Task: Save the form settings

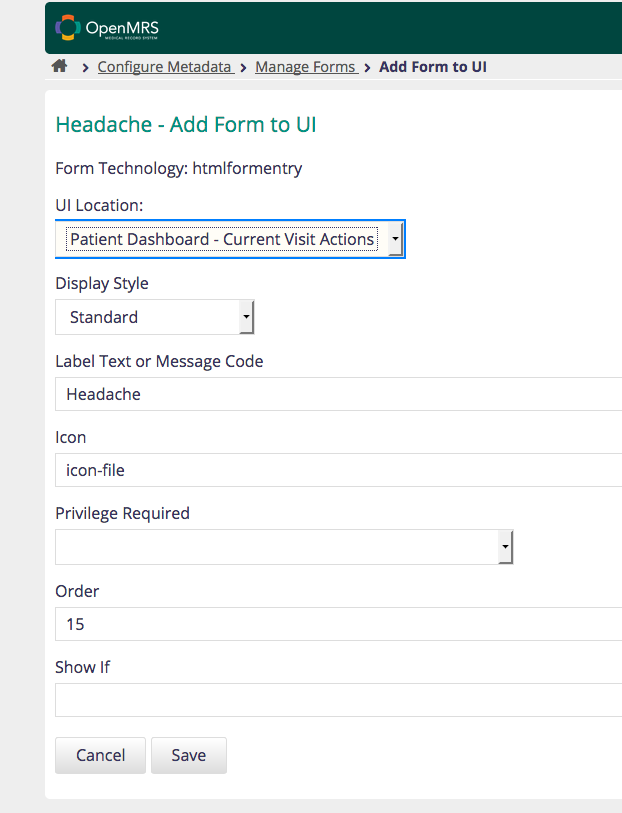Action: tap(188, 755)
